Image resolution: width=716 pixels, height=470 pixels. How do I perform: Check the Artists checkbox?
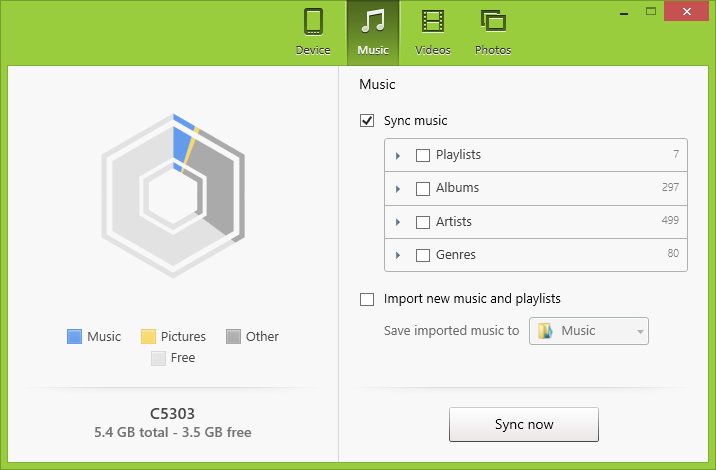(x=423, y=222)
